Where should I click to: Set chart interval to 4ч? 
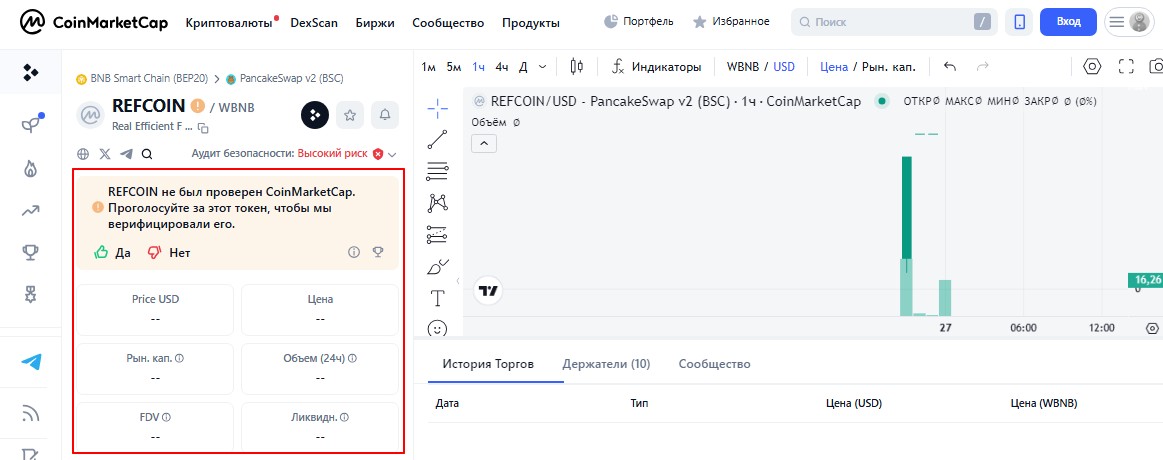click(x=502, y=67)
